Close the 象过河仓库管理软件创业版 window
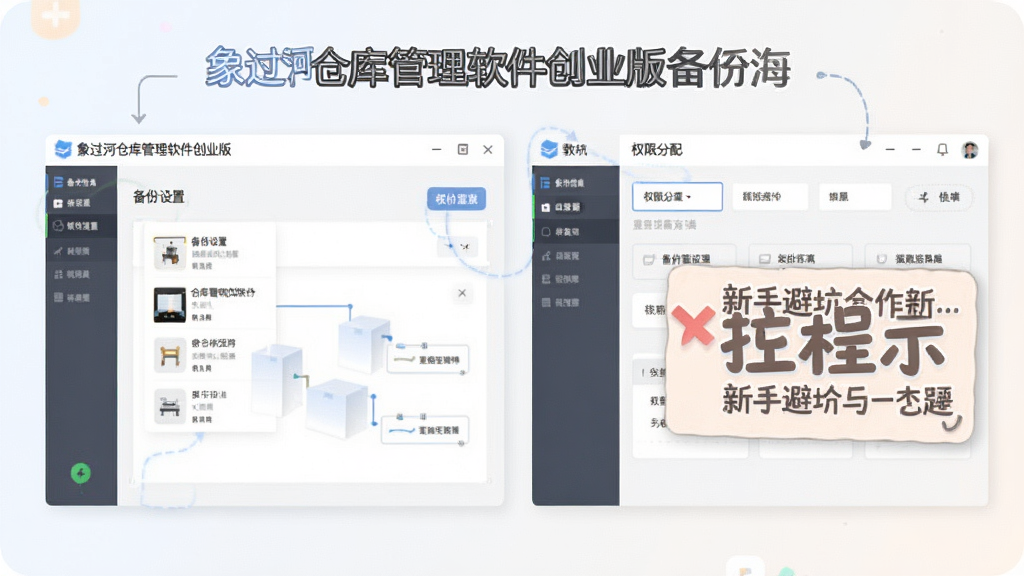Image resolution: width=1024 pixels, height=576 pixels. coord(488,150)
